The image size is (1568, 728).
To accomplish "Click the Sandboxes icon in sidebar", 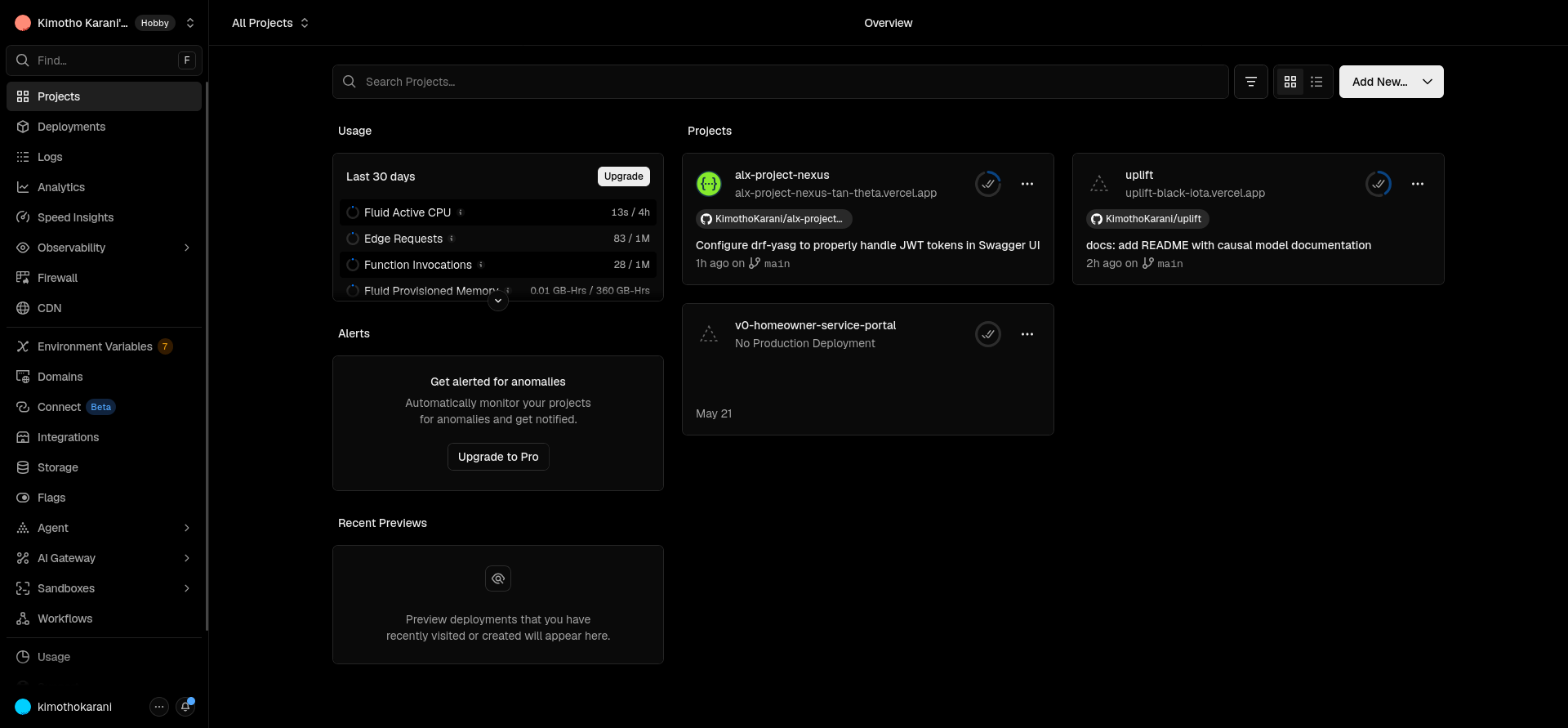I will pos(23,588).
